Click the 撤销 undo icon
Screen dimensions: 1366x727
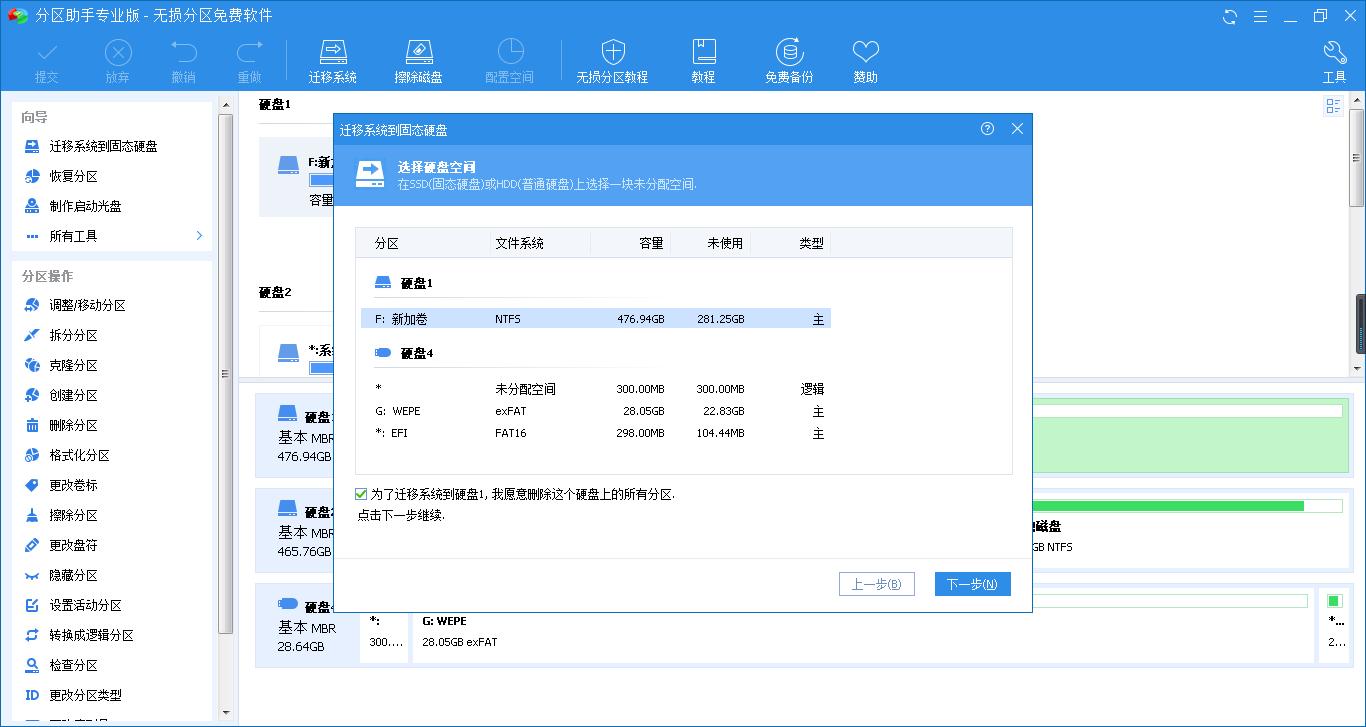[182, 58]
